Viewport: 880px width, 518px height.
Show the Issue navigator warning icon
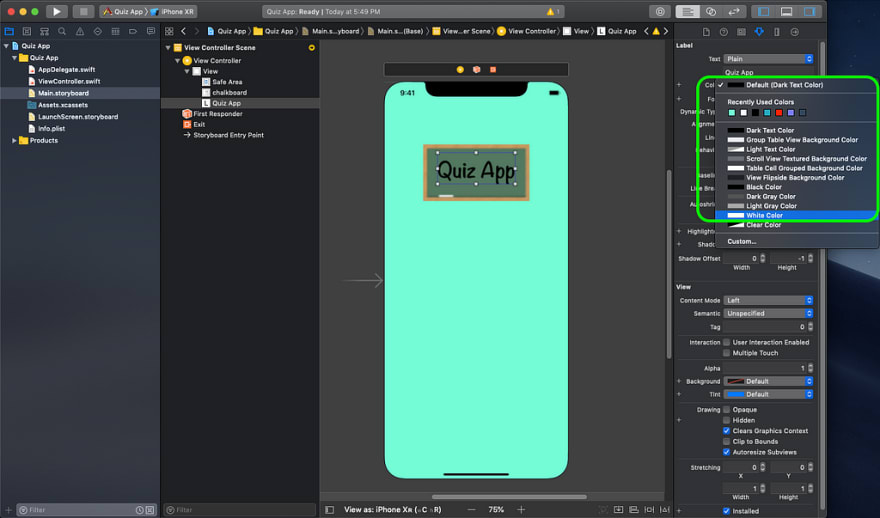(80, 31)
